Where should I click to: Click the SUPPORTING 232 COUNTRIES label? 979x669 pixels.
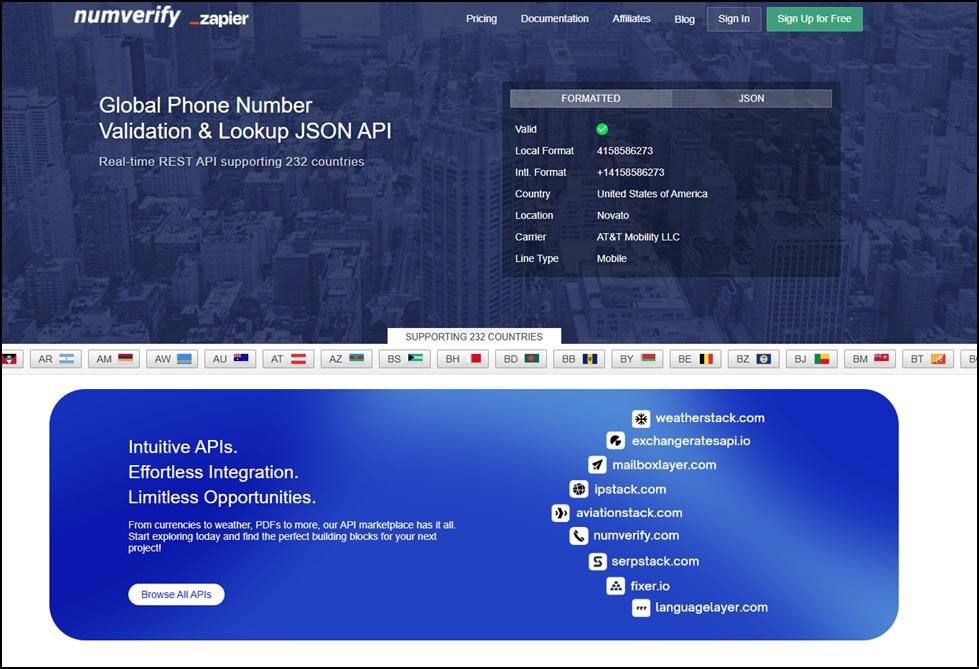tap(474, 336)
